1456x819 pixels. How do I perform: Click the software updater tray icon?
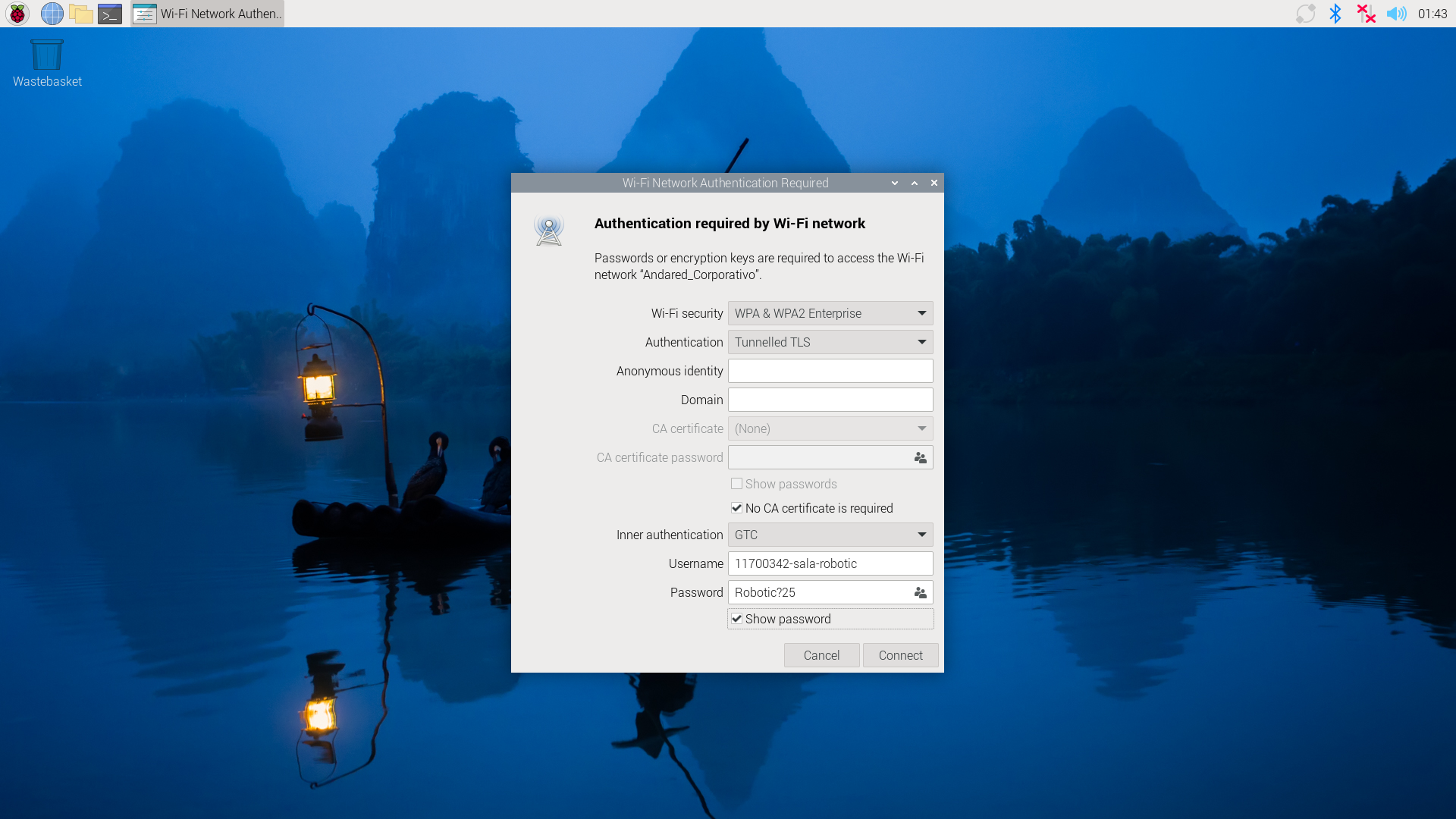pos(1305,14)
